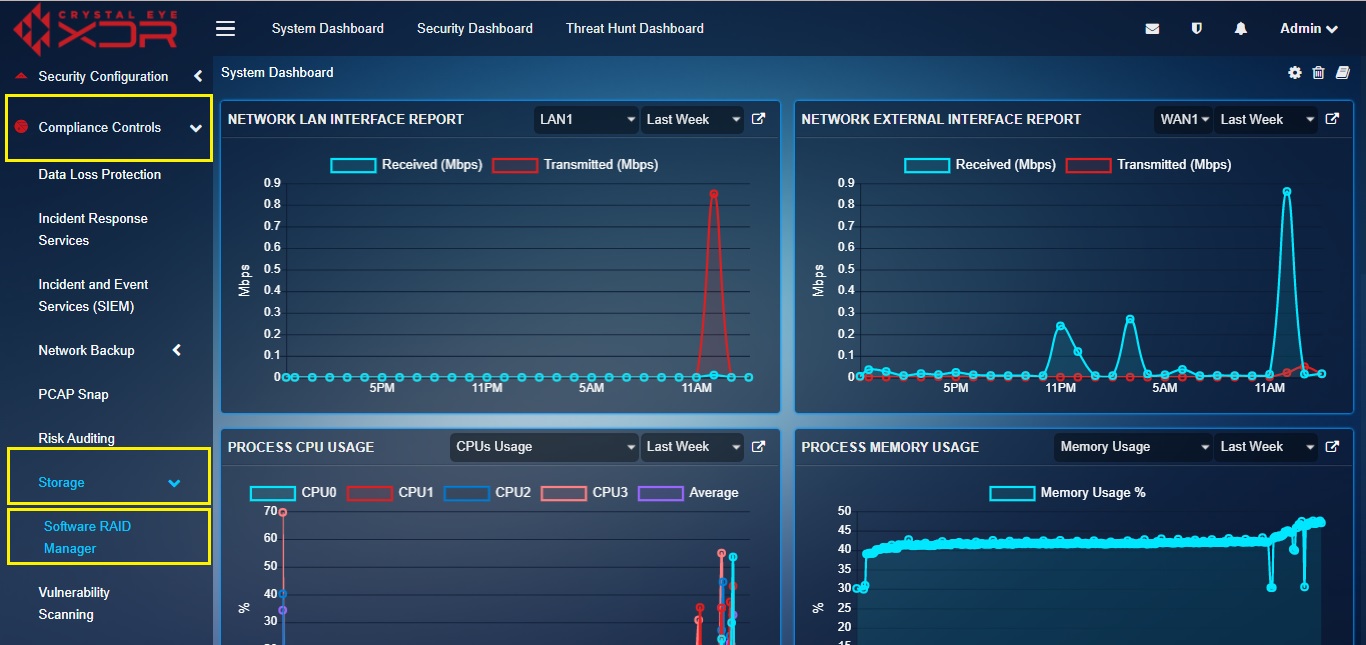The height and width of the screenshot is (645, 1366).
Task: Click the Compliance Controls red circle icon
Action: [21, 127]
